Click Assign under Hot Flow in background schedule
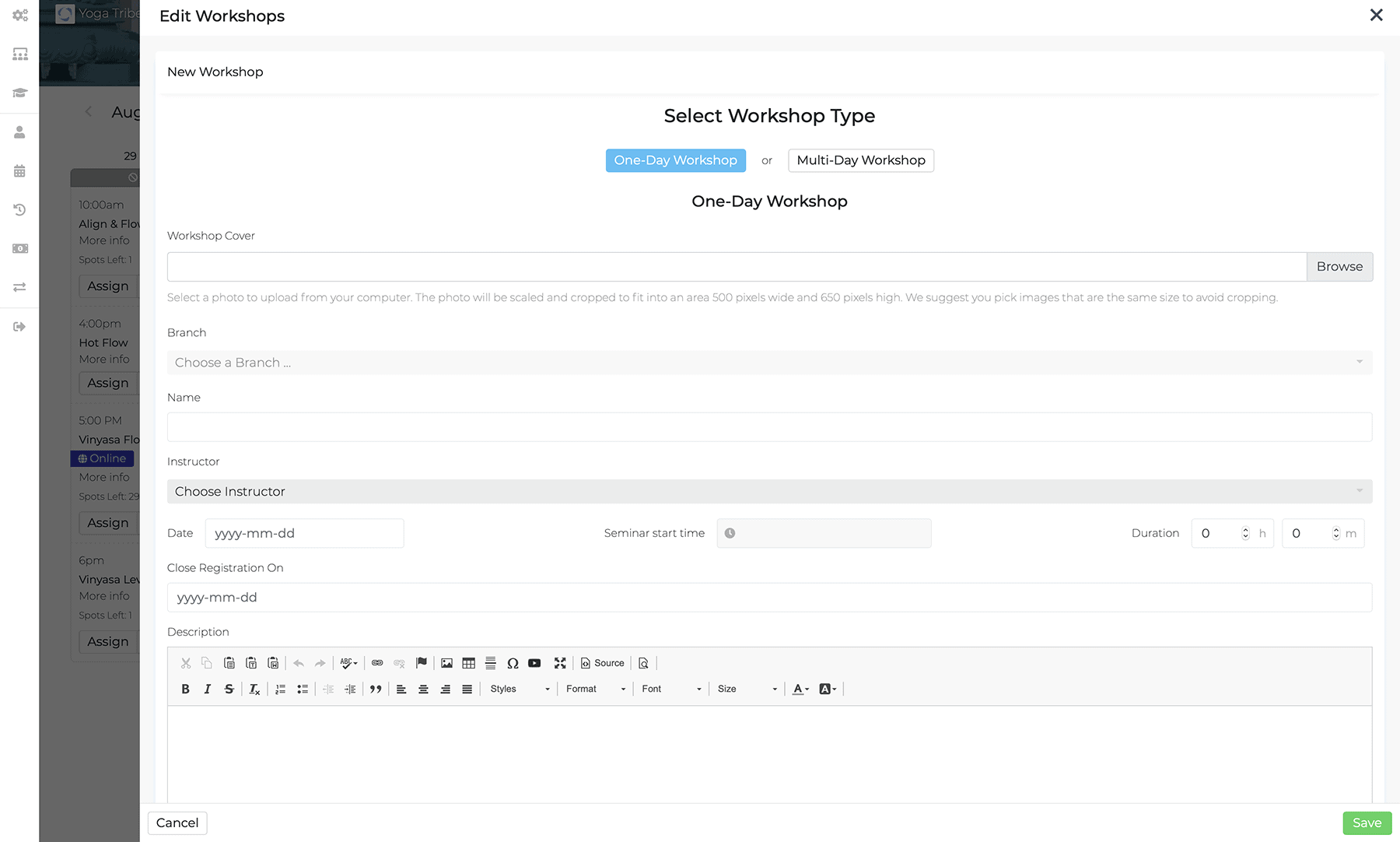1400x842 pixels. pos(108,384)
